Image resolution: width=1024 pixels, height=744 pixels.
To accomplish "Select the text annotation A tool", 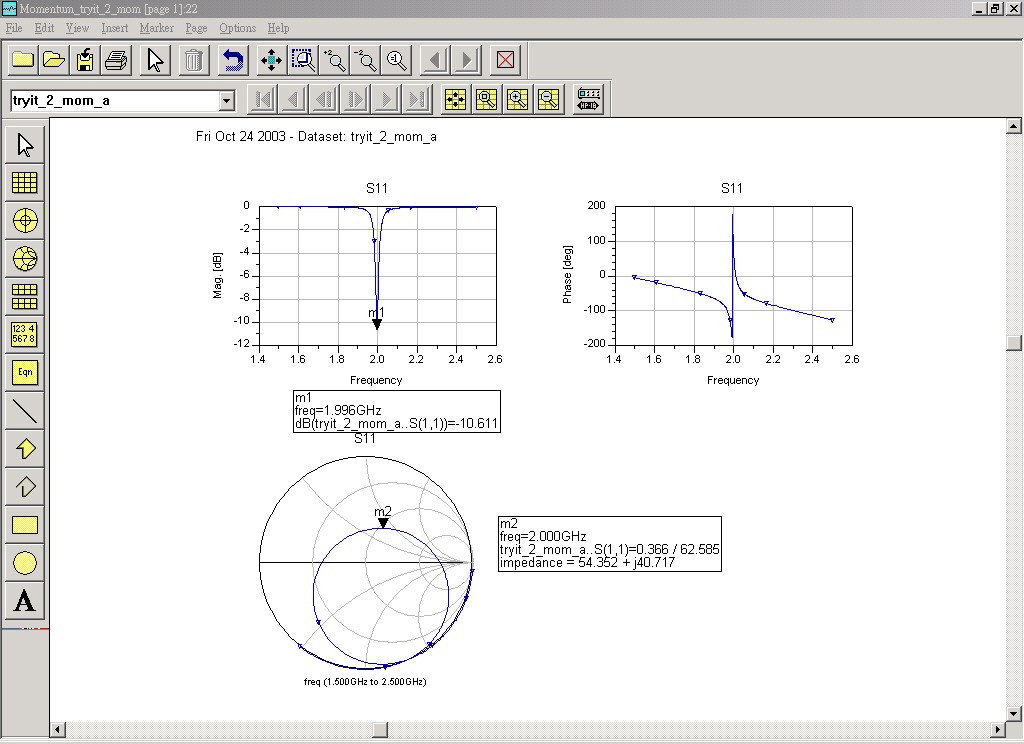I will pyautogui.click(x=25, y=600).
